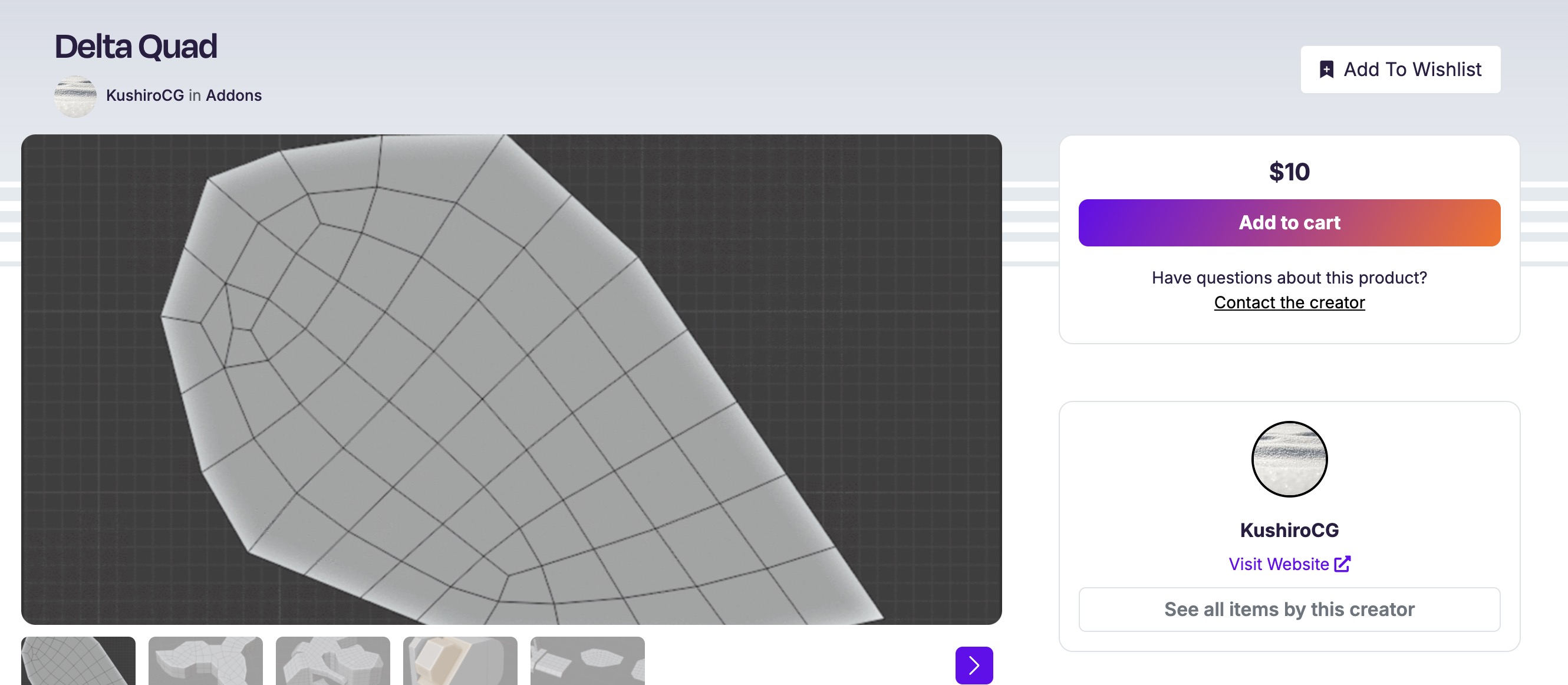The width and height of the screenshot is (1568, 685).
Task: Click the Delta Quad title heading
Action: point(136,47)
